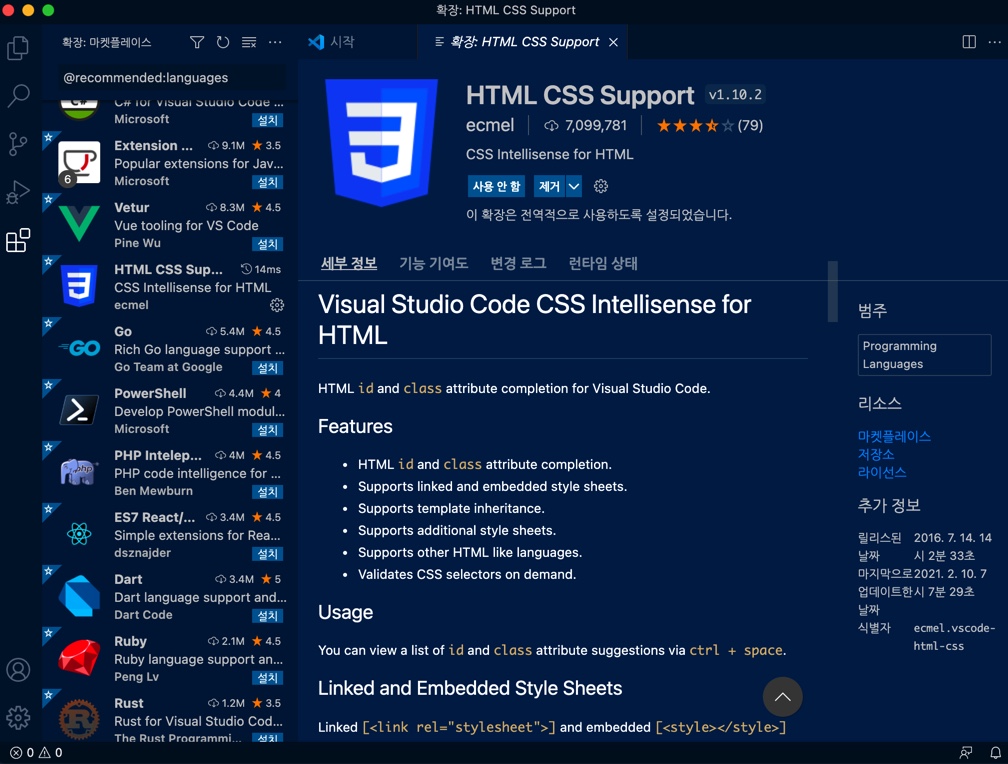Install the Ruby extension

click(267, 678)
